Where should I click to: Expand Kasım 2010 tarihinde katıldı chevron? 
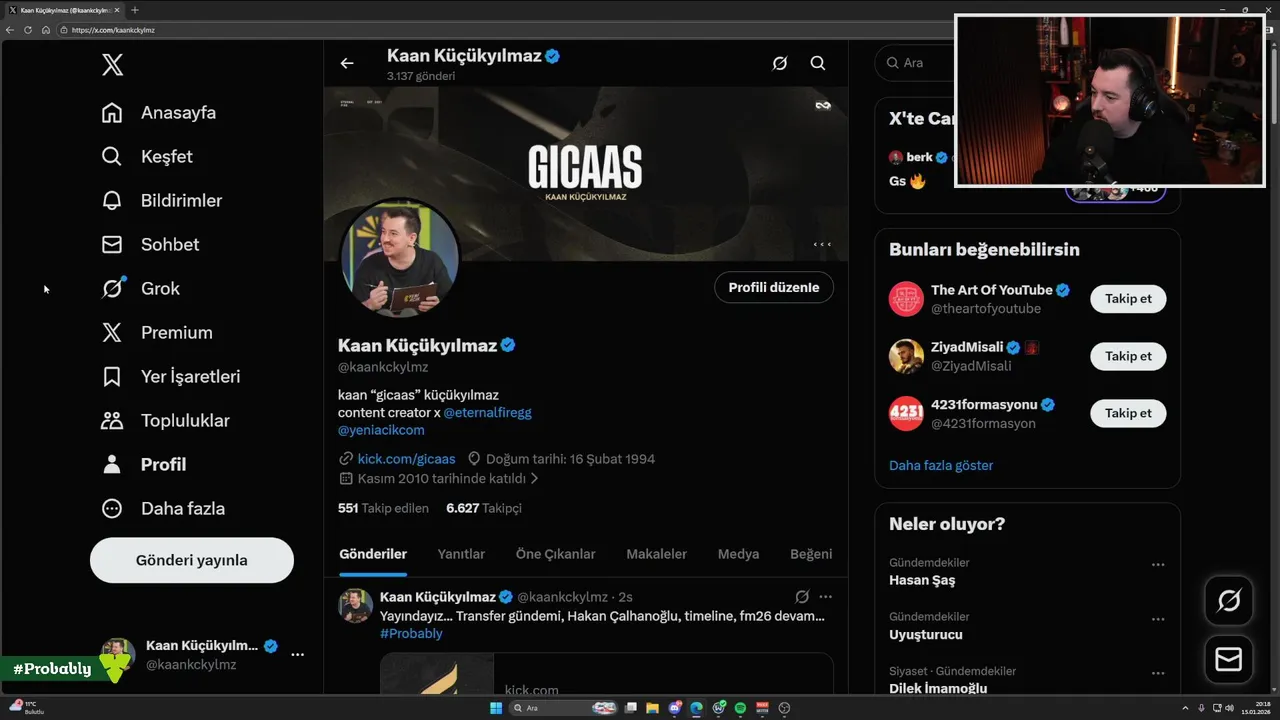click(535, 479)
